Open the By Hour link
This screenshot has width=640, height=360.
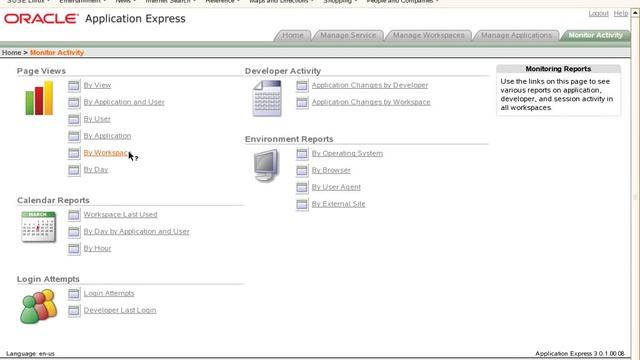(x=97, y=248)
